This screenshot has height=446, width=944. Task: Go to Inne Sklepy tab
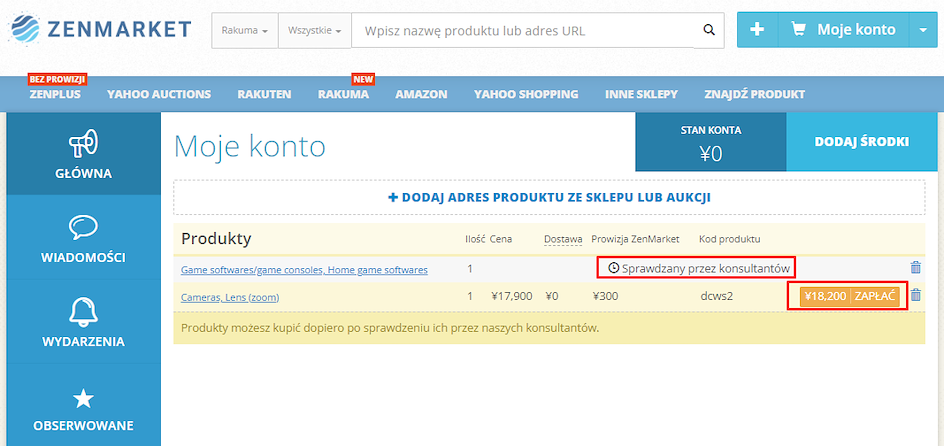641,94
